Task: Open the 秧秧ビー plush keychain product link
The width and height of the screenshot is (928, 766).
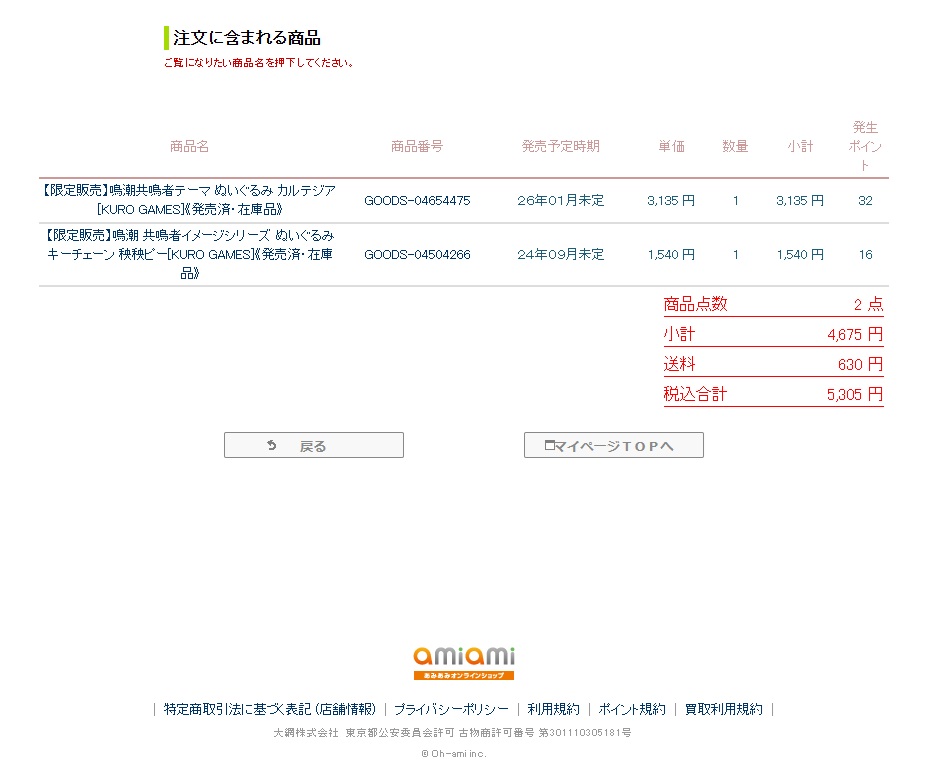Action: click(x=189, y=254)
